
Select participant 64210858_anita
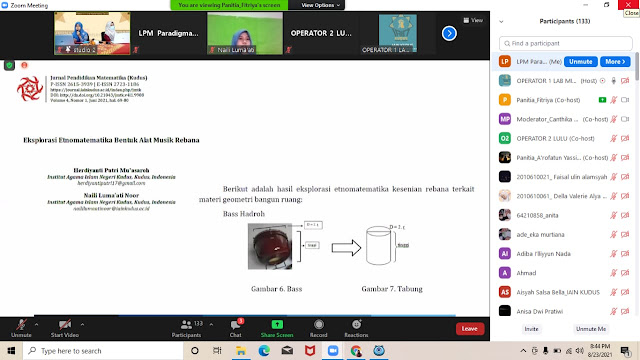coord(563,215)
